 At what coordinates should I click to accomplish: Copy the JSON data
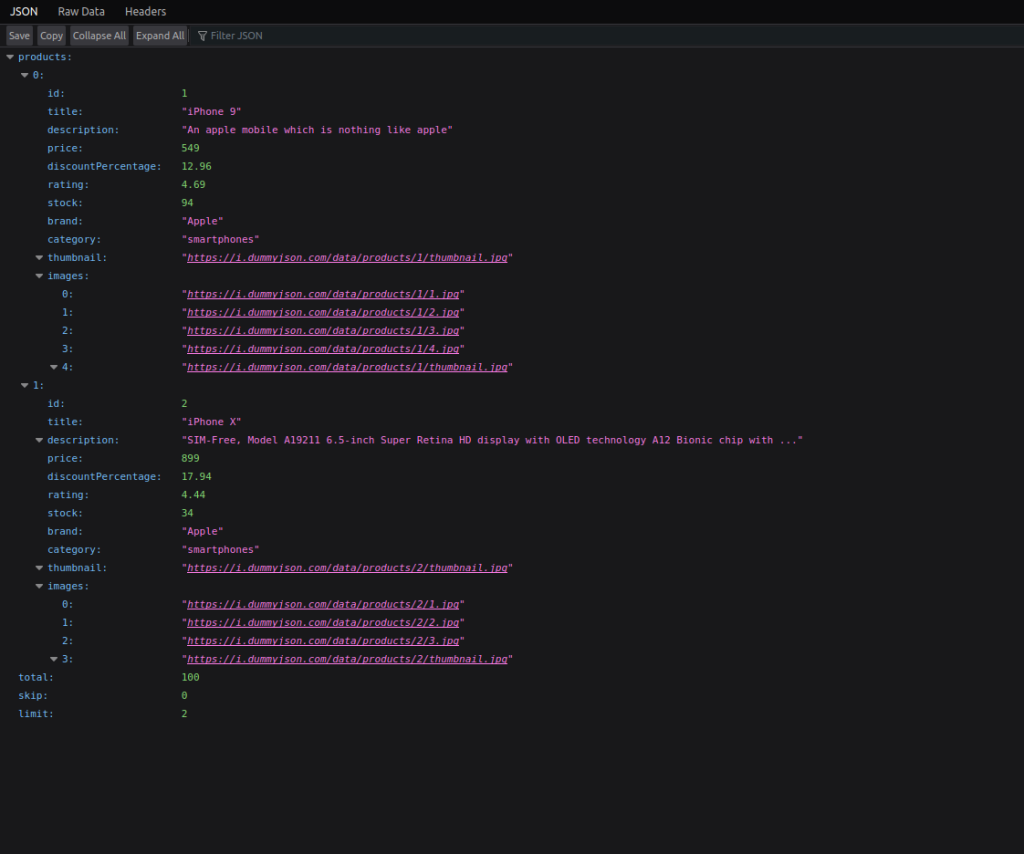pyautogui.click(x=51, y=35)
